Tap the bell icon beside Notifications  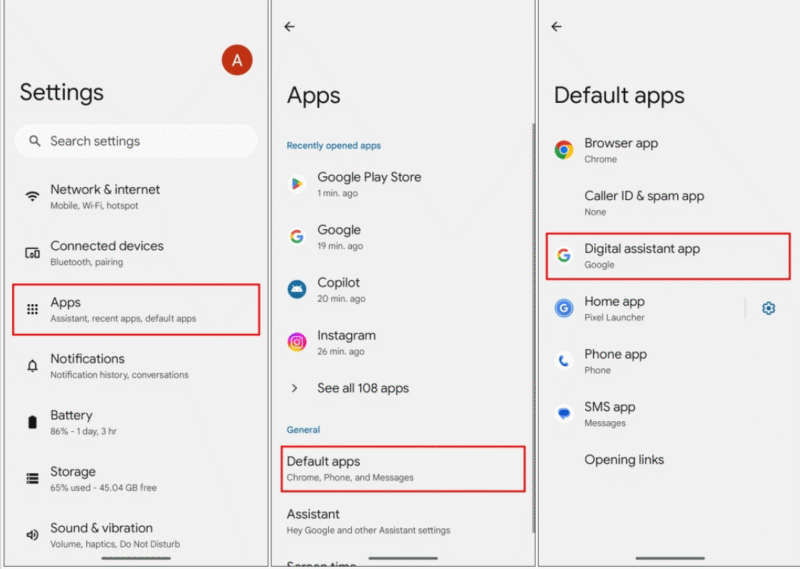(x=33, y=366)
